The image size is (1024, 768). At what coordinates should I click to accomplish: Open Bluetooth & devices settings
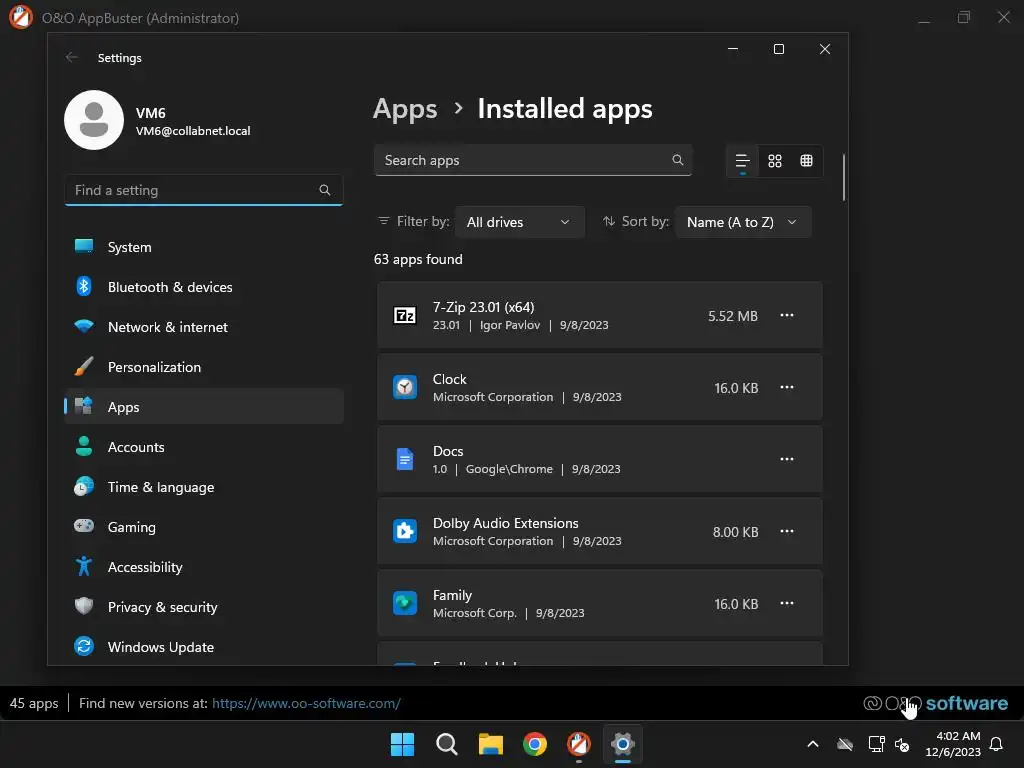click(x=204, y=287)
